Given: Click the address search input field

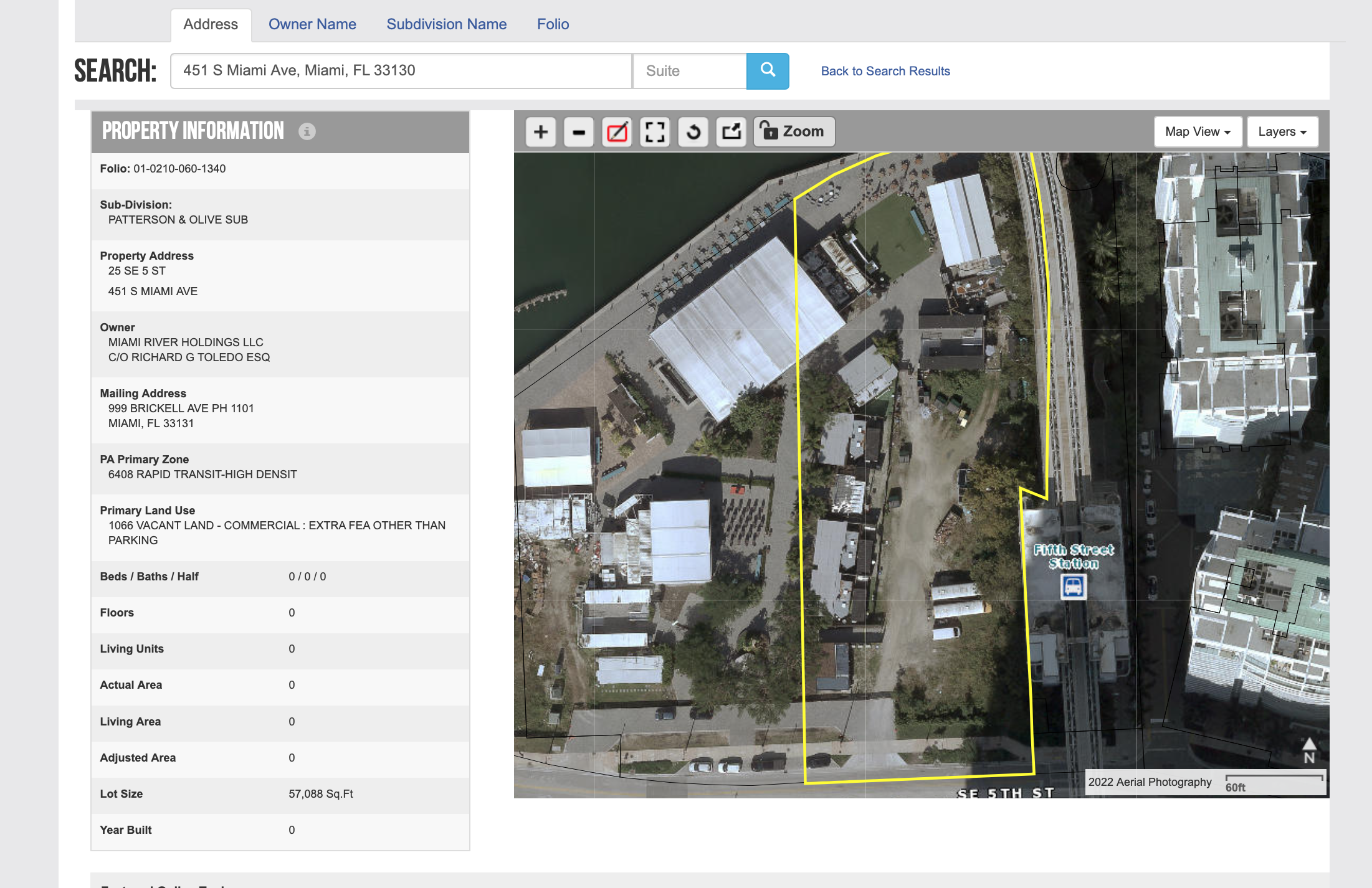Looking at the screenshot, I should click(x=401, y=71).
